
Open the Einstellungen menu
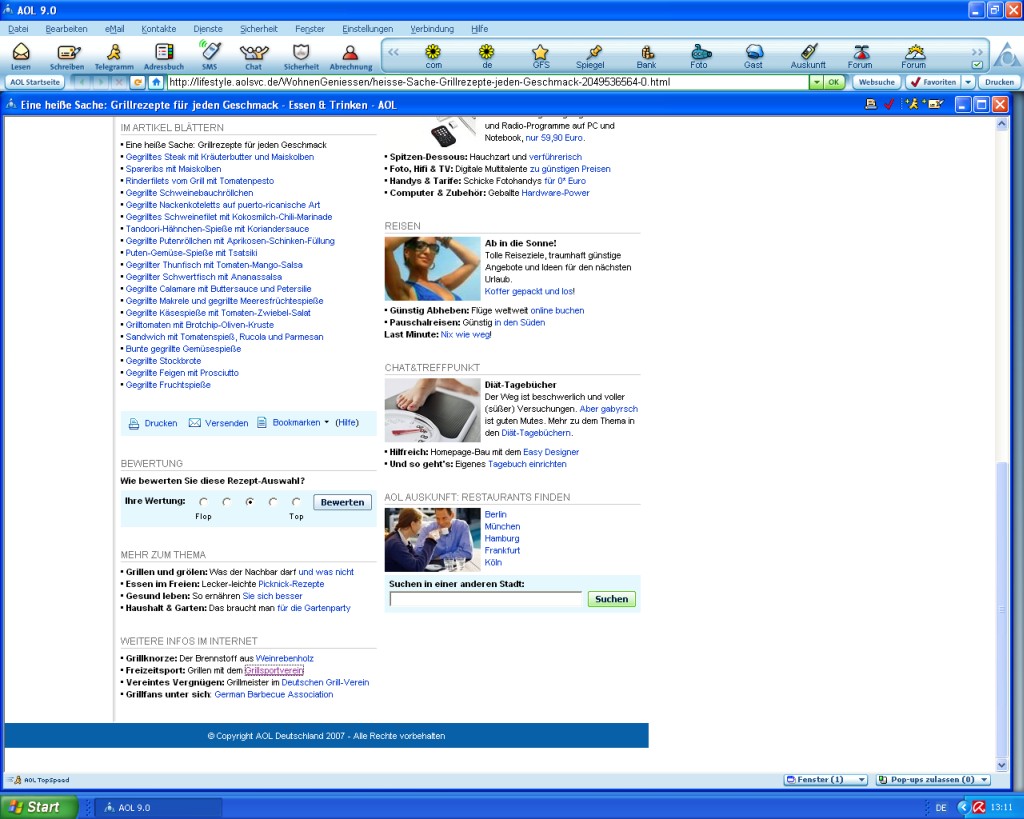coord(368,29)
